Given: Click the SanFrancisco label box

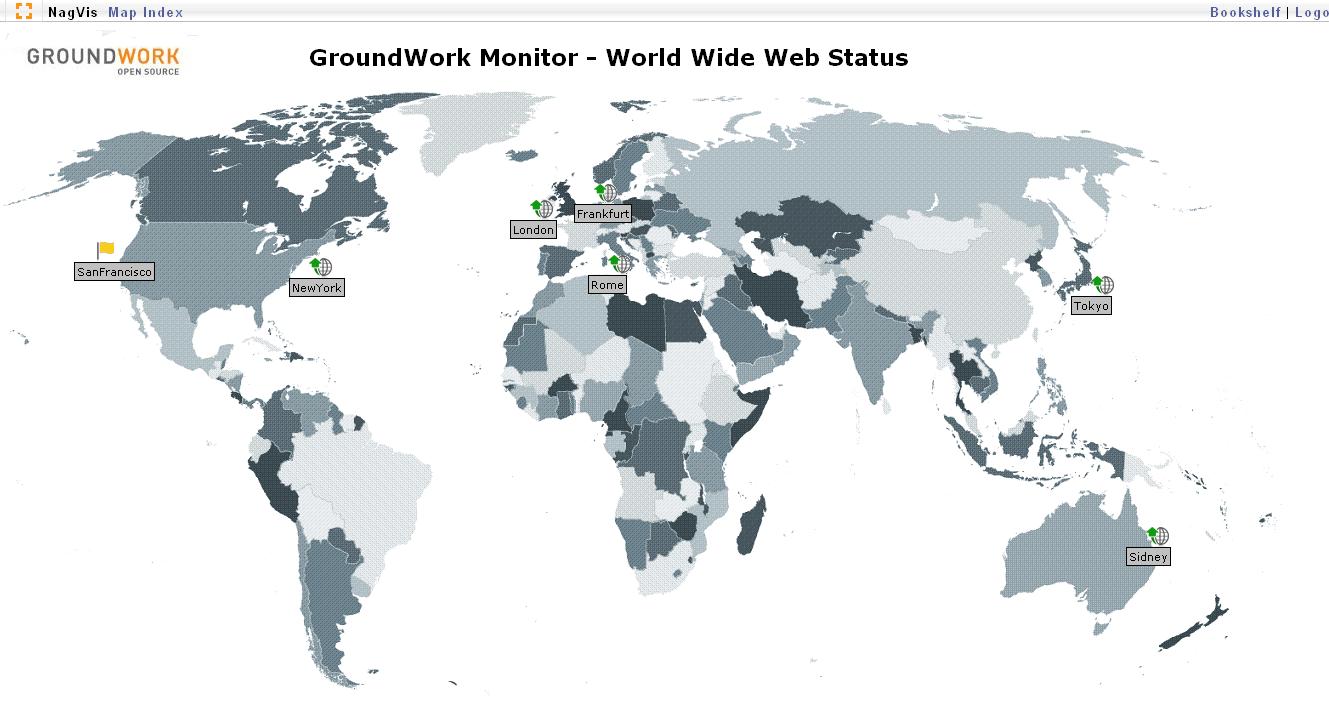Looking at the screenshot, I should (114, 272).
